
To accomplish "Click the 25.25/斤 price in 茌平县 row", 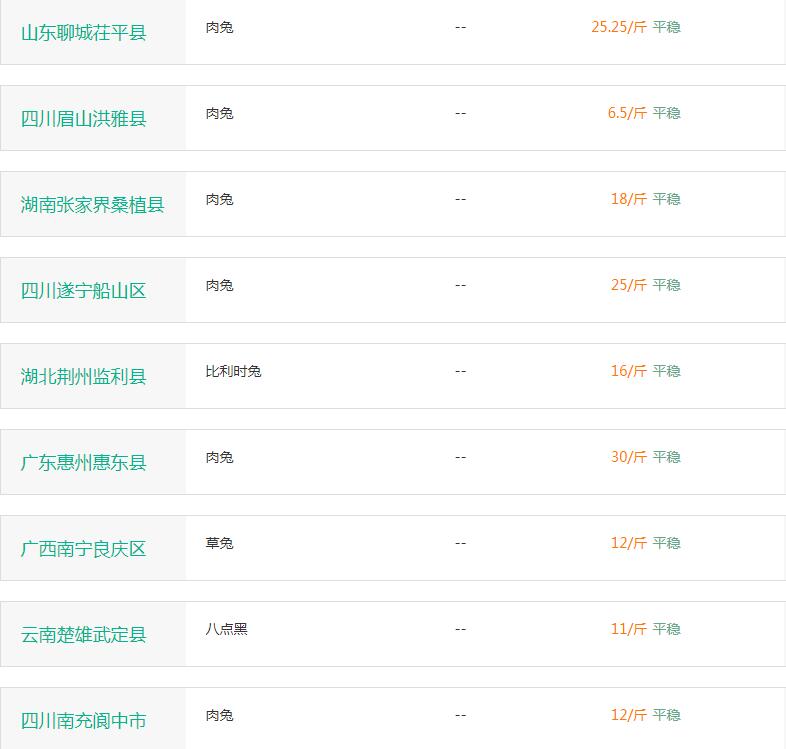I will coord(618,27).
